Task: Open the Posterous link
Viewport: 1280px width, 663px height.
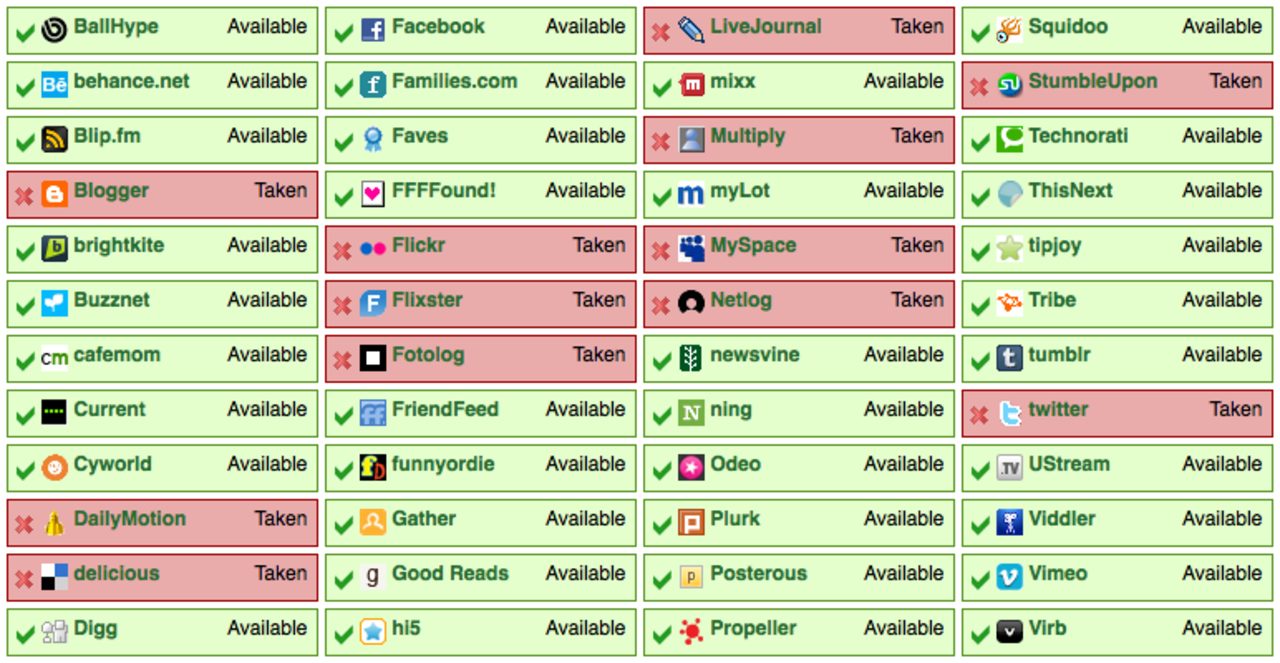Action: point(758,574)
